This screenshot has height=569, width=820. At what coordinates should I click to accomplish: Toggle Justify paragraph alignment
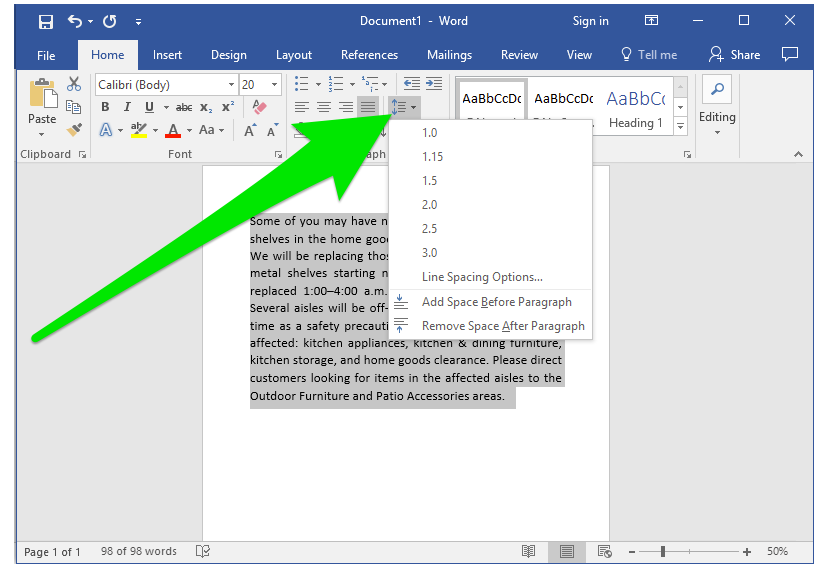pos(368,107)
